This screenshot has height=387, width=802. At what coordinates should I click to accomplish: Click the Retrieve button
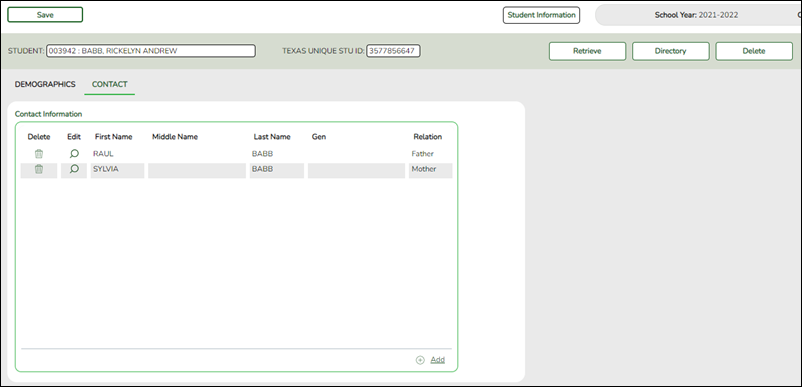587,51
